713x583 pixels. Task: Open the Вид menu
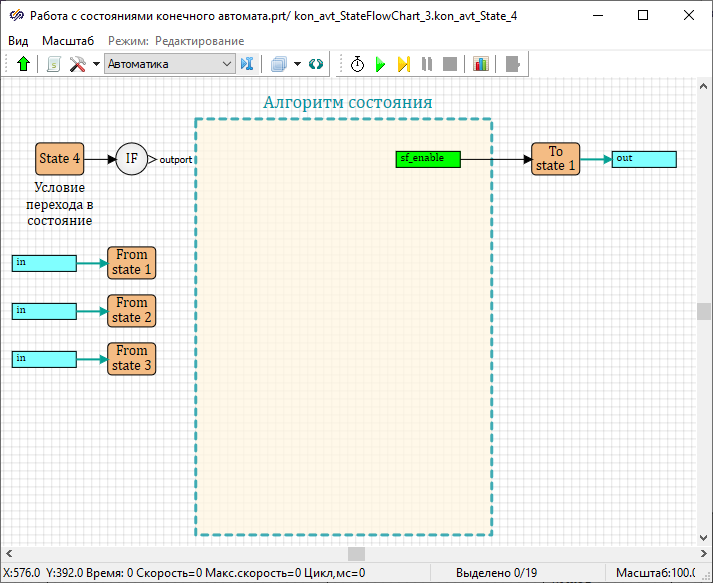(18, 40)
